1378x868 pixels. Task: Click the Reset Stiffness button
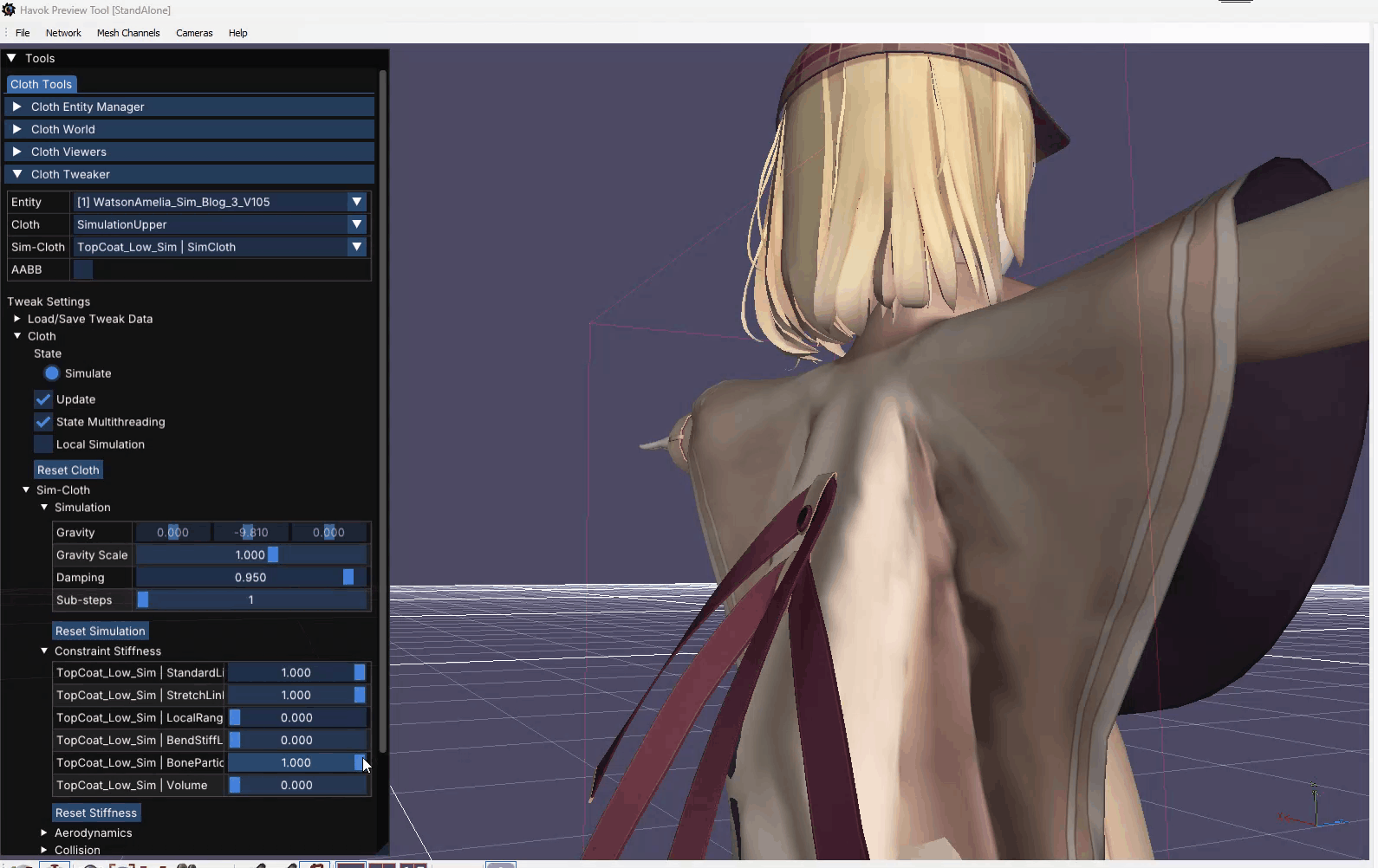pyautogui.click(x=96, y=813)
